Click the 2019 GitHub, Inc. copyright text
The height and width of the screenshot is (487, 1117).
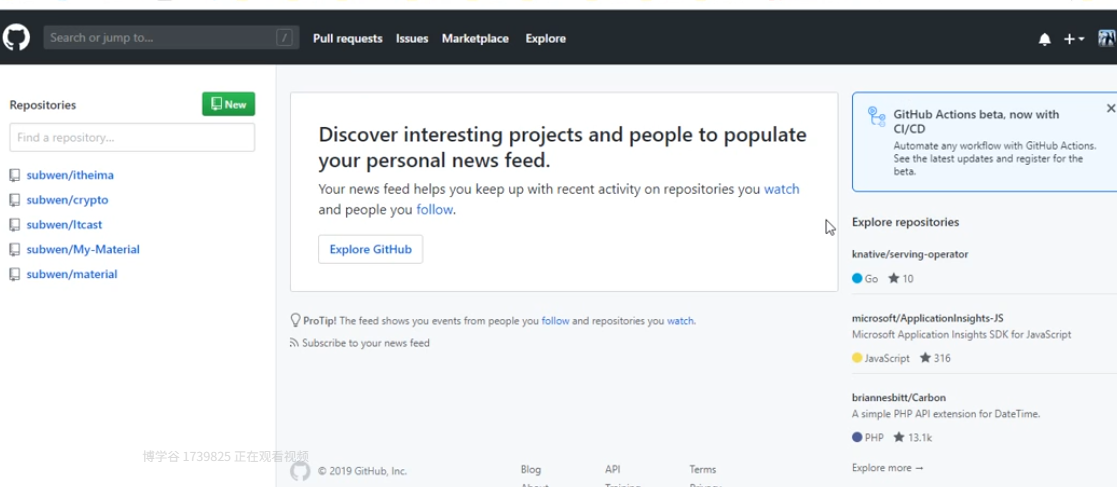coord(363,471)
